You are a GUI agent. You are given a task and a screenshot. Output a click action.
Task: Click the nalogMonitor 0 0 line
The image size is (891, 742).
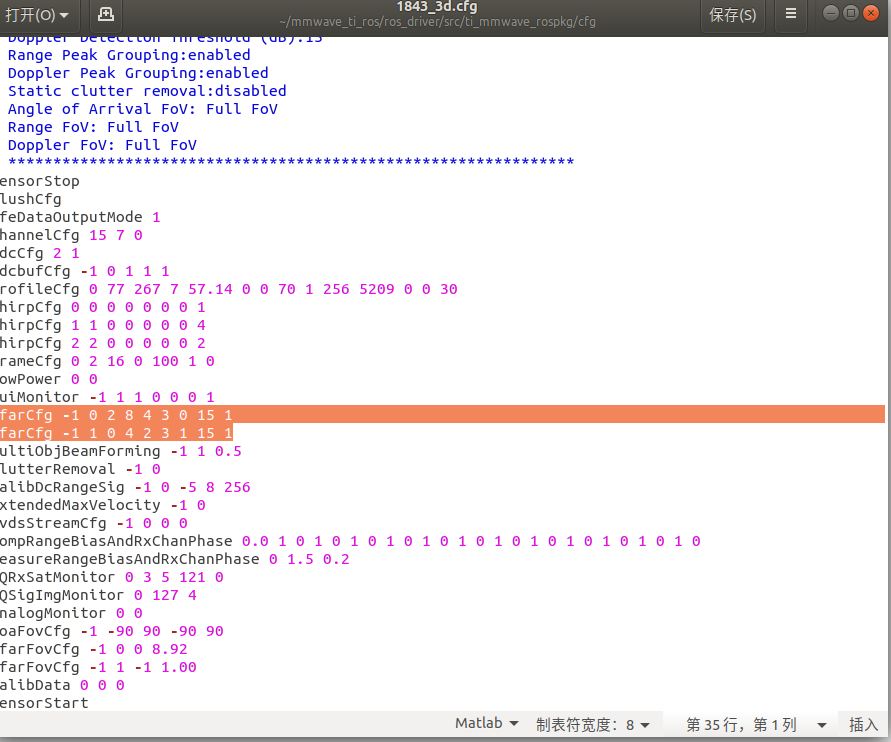[x=71, y=614]
